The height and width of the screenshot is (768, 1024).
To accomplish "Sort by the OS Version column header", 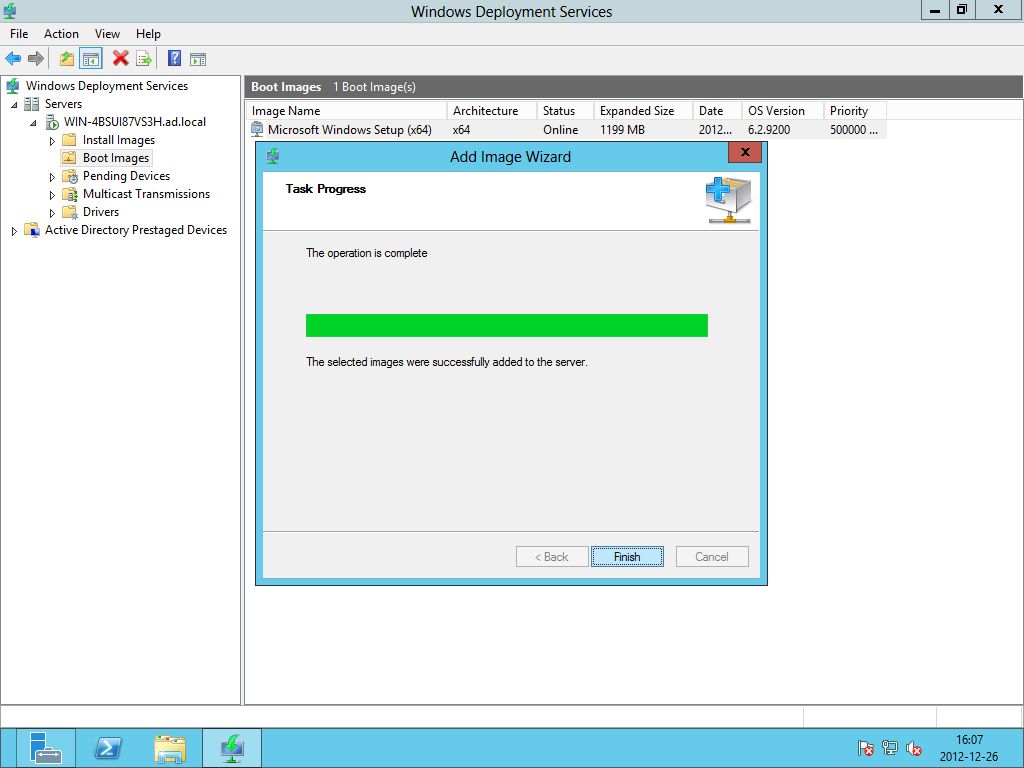I will coord(782,110).
